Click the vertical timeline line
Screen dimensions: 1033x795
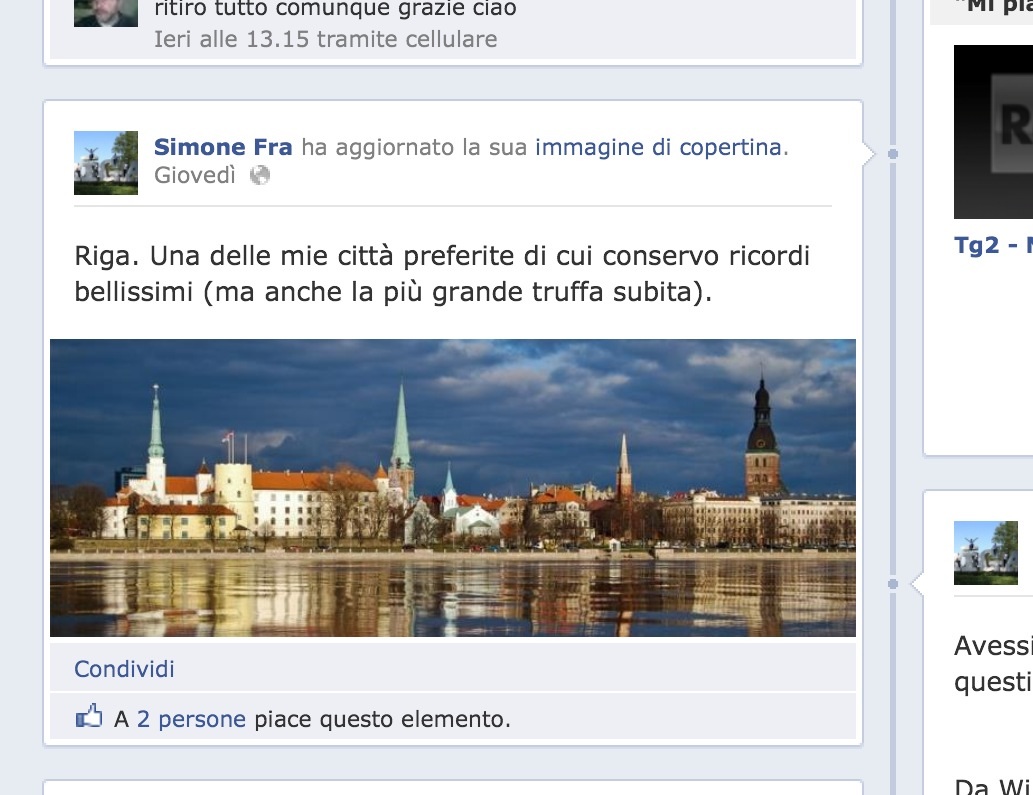click(893, 369)
